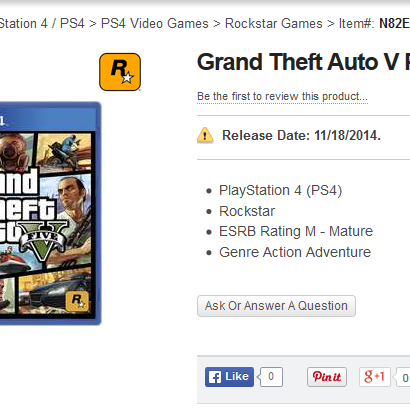410x409 pixels.
Task: Open the GTA V box art image
Action: pos(50,213)
